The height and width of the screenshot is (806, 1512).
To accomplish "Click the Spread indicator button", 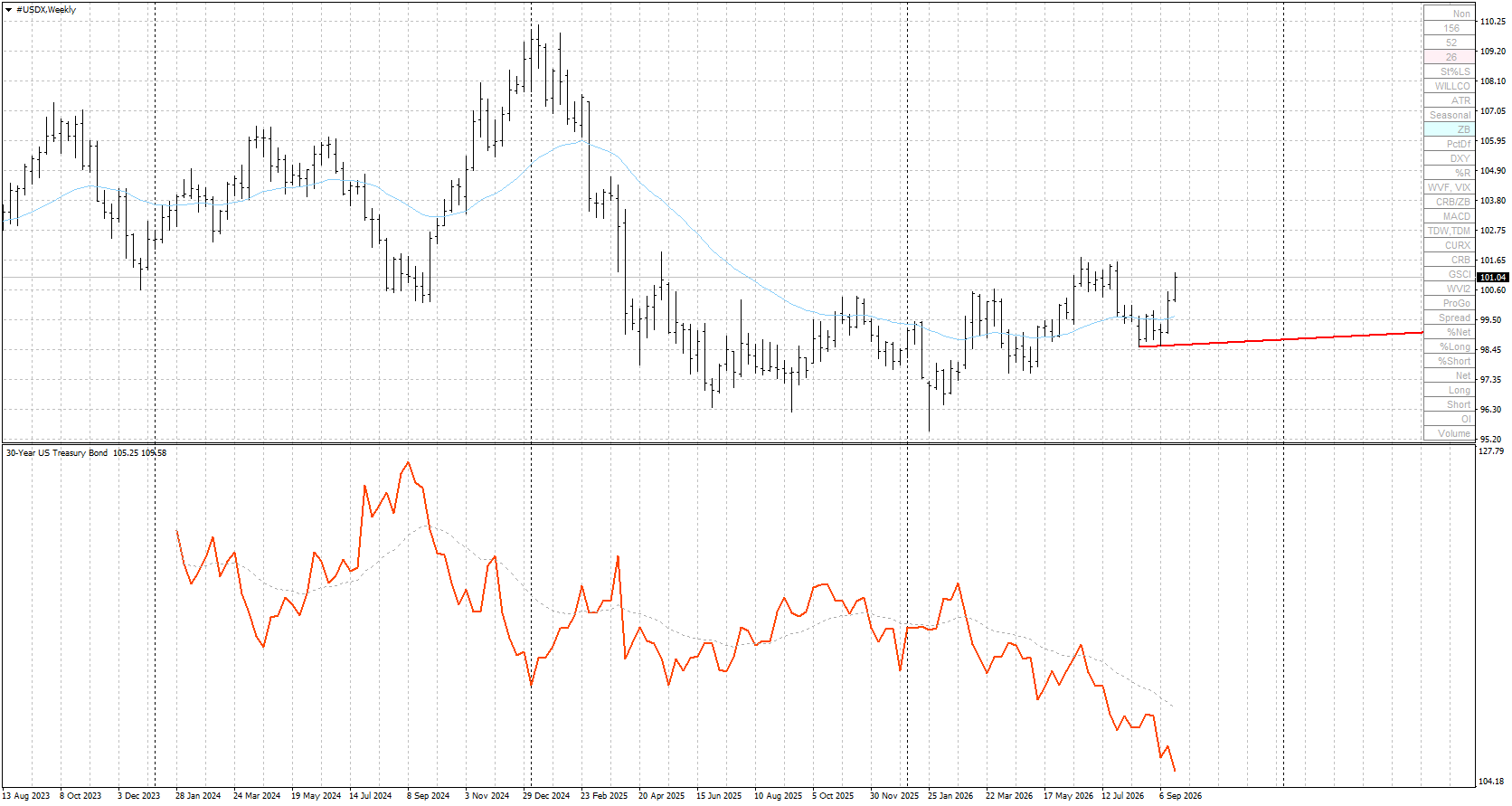I will click(1449, 318).
